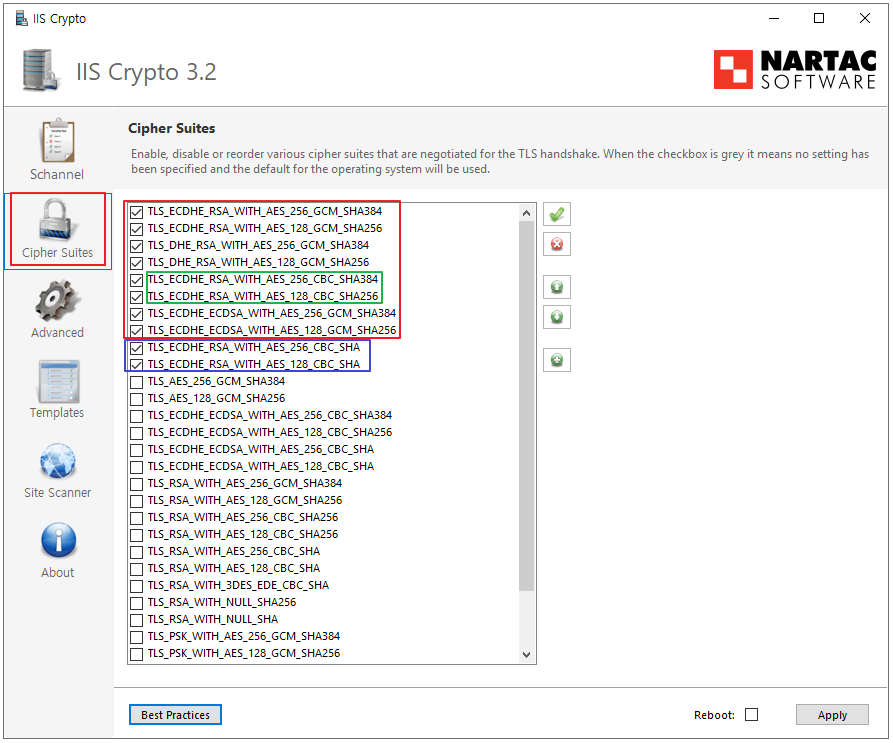Uncheck TLS_ECDHE_RSA_WITH_AES_128_GCM_SHA256
Viewport: 893px width, 743px height.
(x=136, y=229)
